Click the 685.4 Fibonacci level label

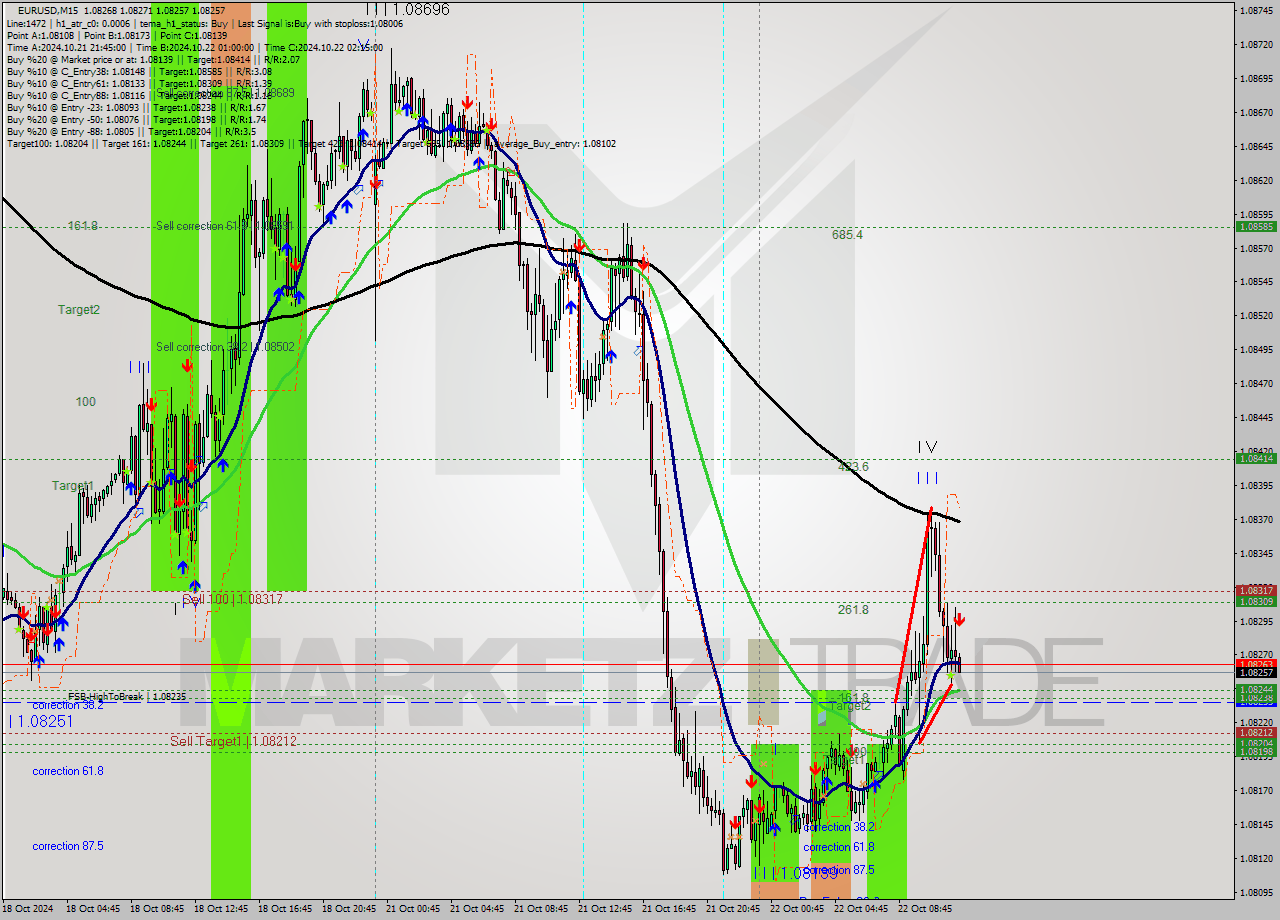847,235
